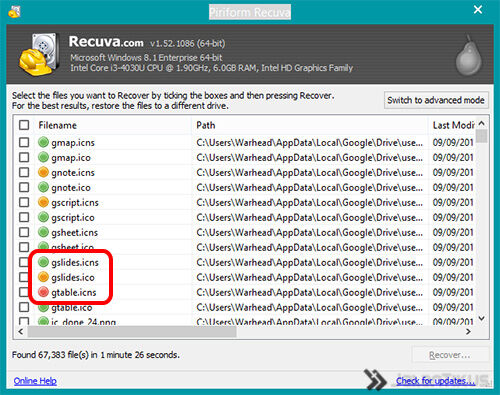Click green status dot for gsheet.icns
This screenshot has height=395, width=500.
43,232
